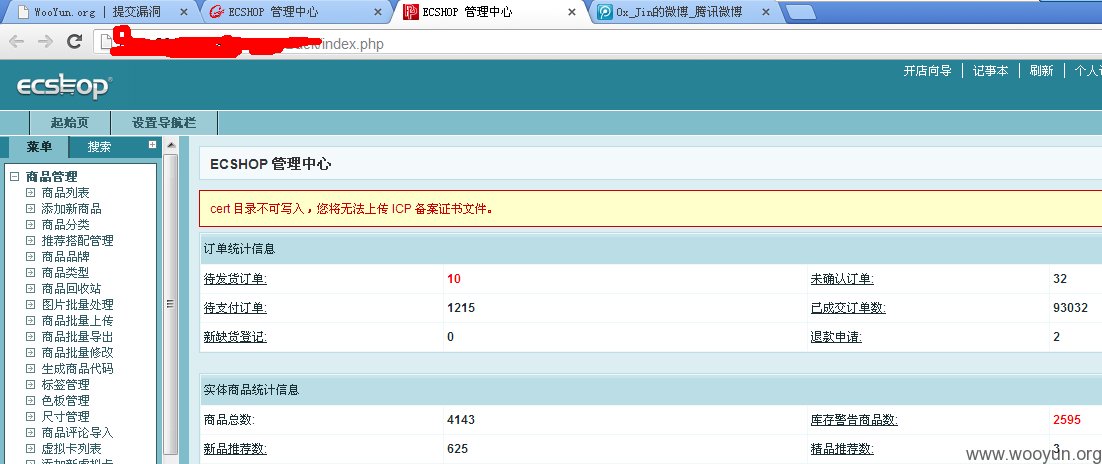Click the icon before 色板管理
This screenshot has height=464, width=1102.
30,401
